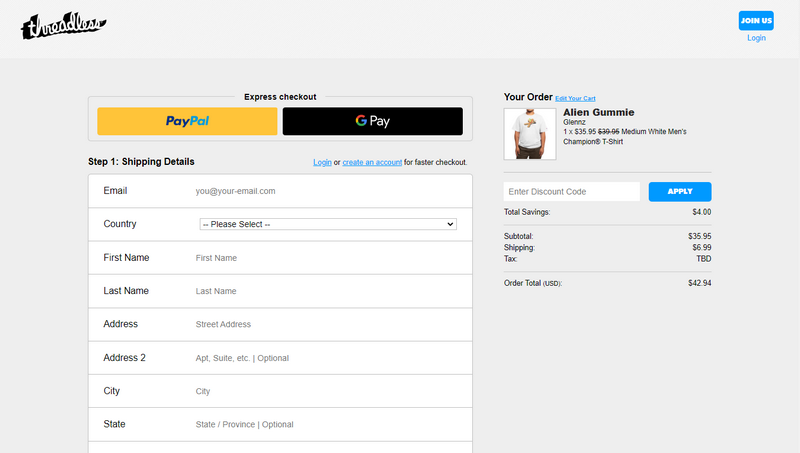Viewport: 800px width, 453px height.
Task: Focus the Street Address field
Action: (x=326, y=324)
